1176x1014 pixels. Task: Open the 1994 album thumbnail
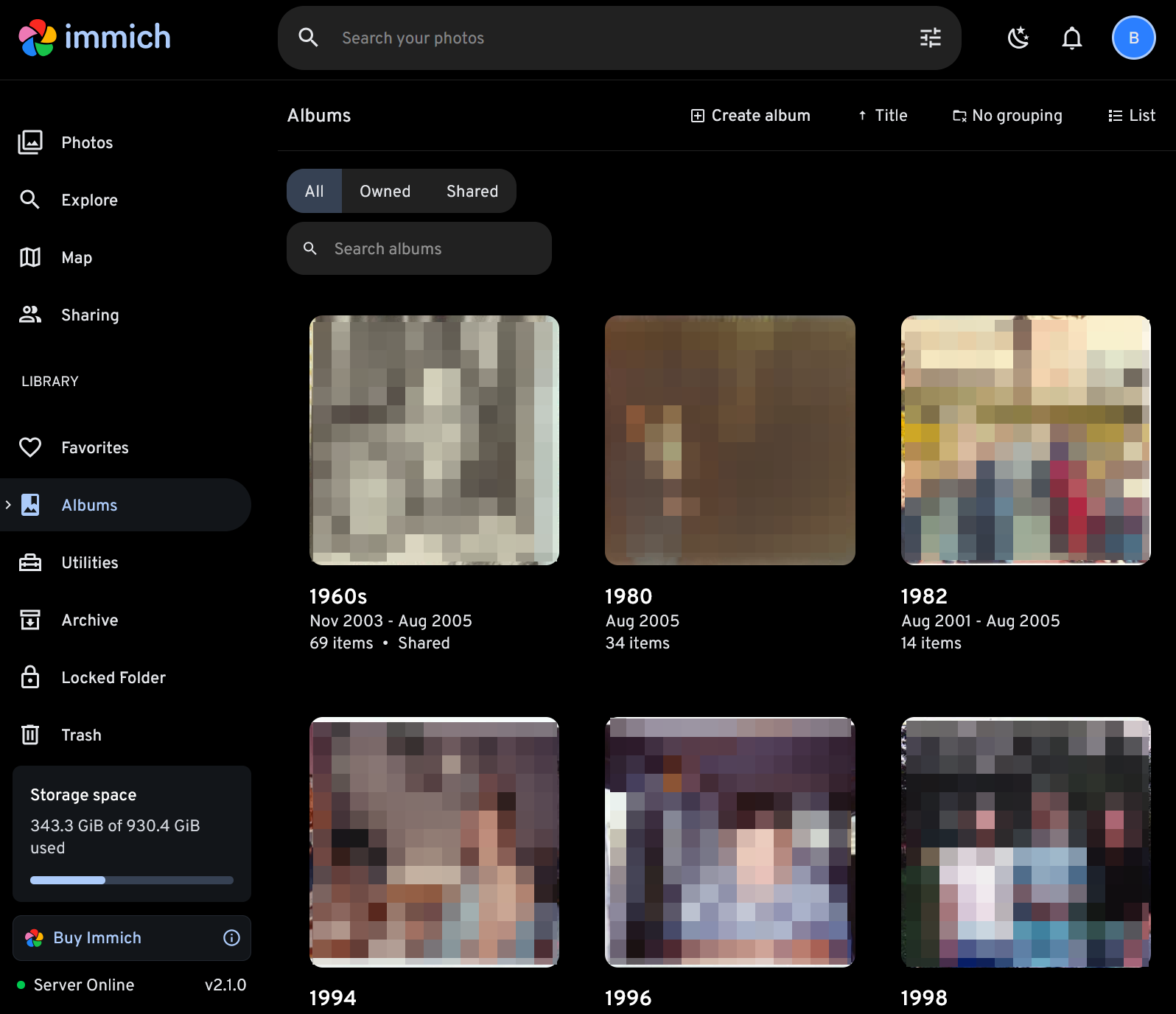pos(434,842)
